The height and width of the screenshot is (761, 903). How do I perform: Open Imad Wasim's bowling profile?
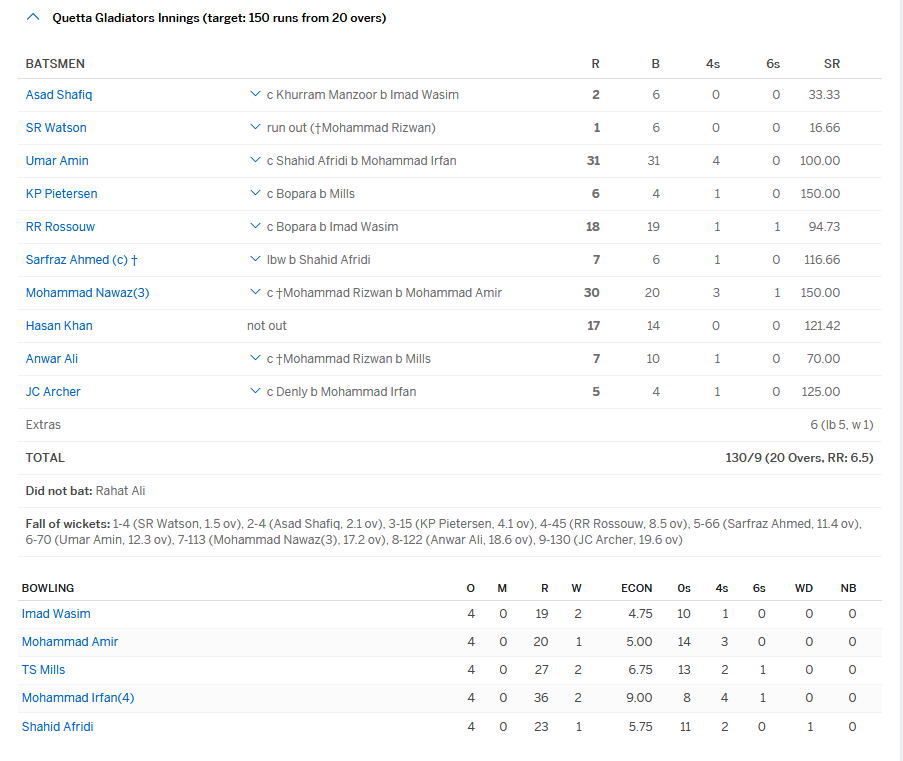coord(55,613)
